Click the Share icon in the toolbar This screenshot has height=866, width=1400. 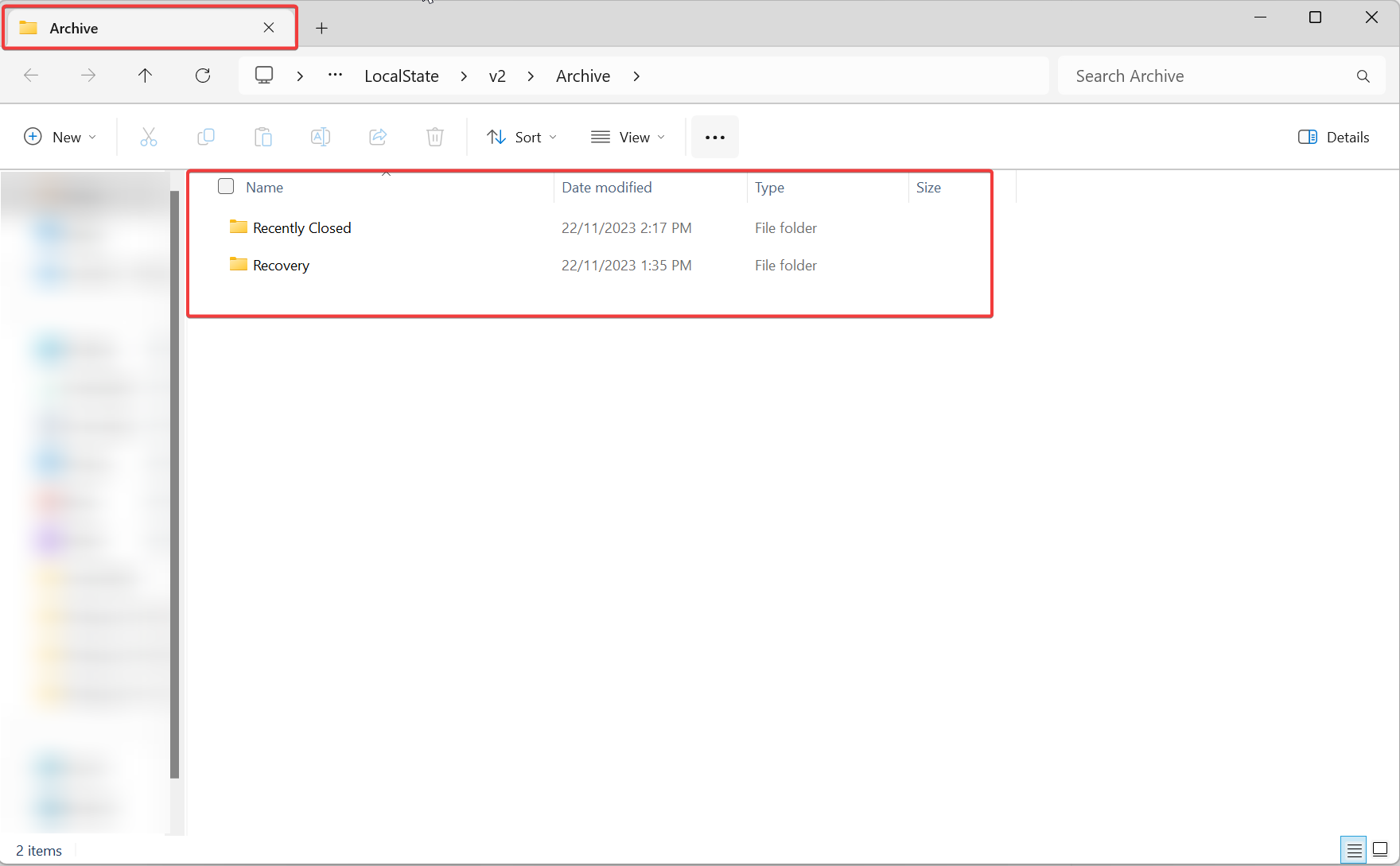378,137
